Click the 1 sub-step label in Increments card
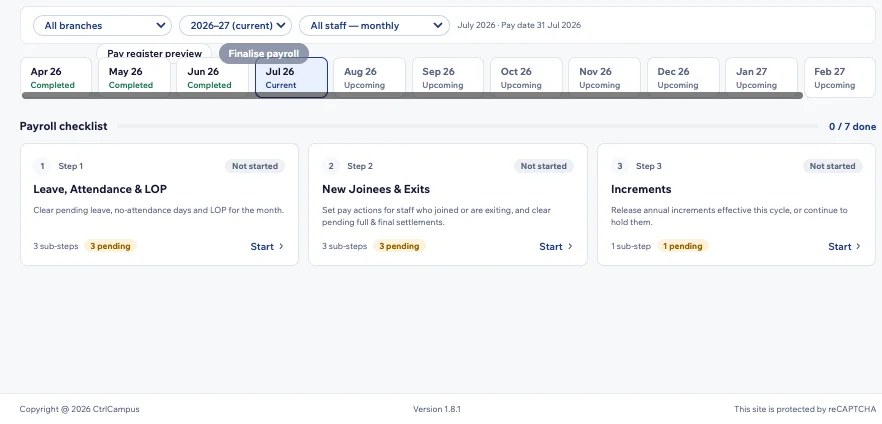 coord(631,246)
